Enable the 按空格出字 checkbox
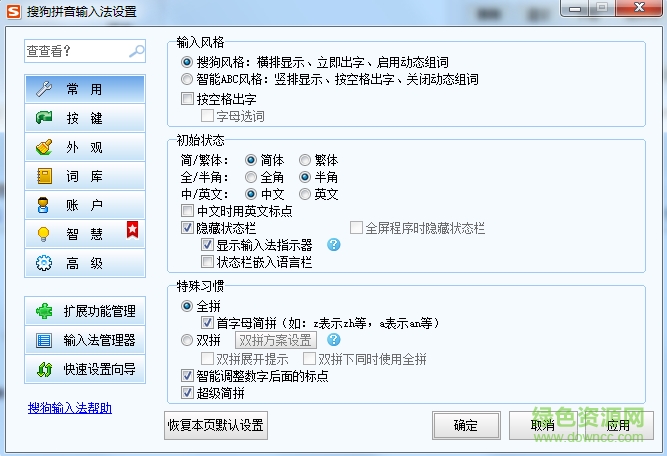This screenshot has height=456, width=667. click(188, 99)
